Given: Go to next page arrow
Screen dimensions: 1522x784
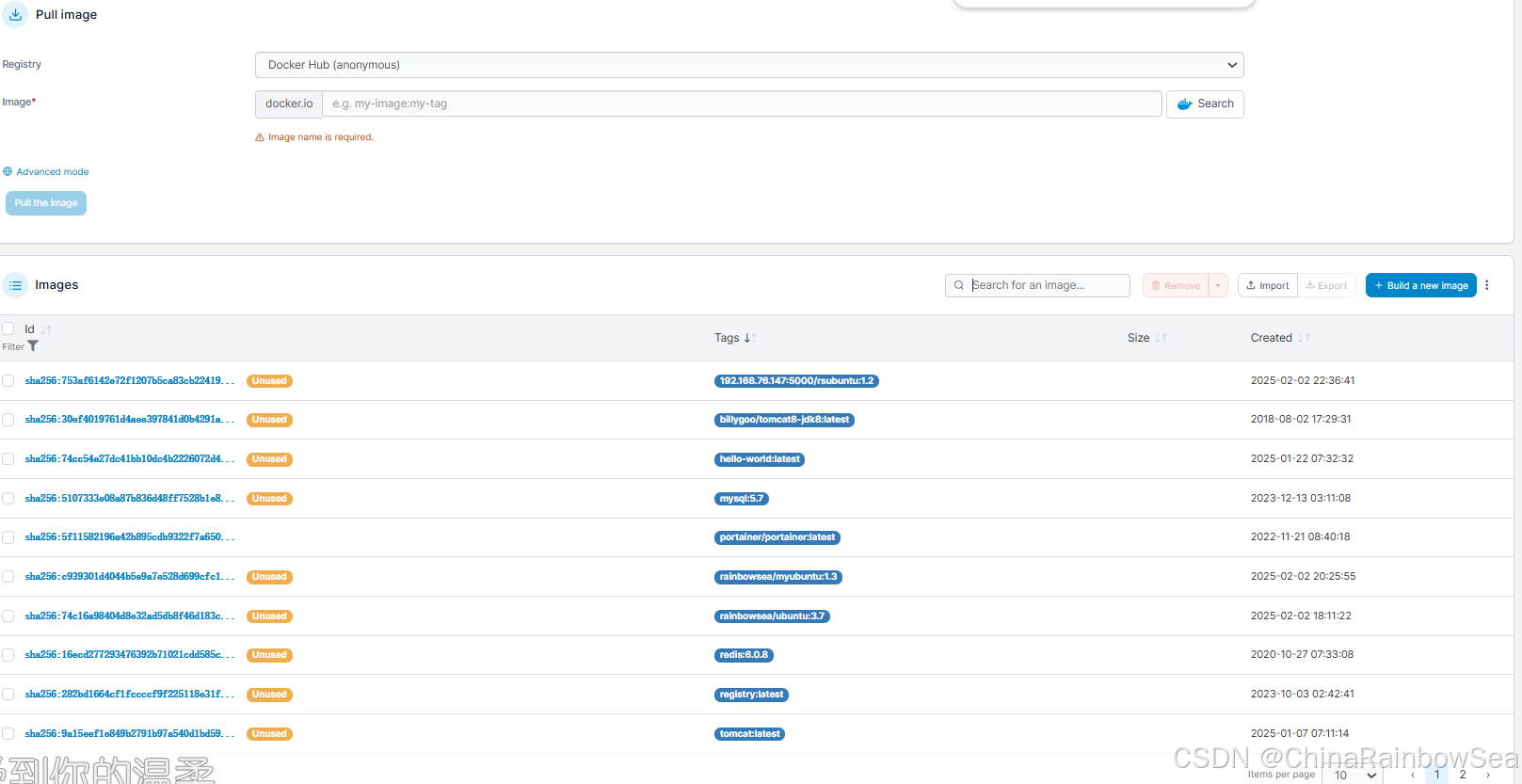Looking at the screenshot, I should [1488, 775].
